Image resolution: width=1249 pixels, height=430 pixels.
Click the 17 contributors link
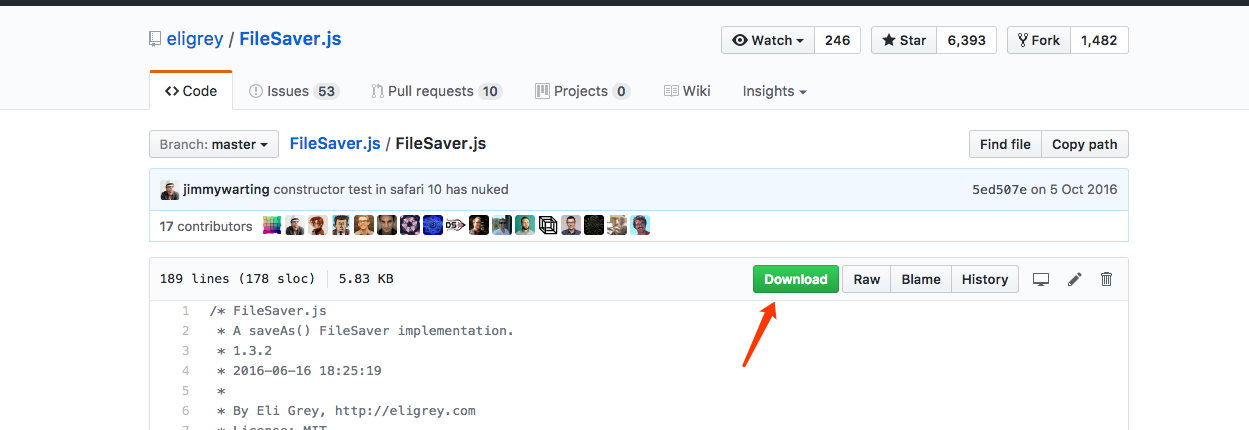(206, 226)
